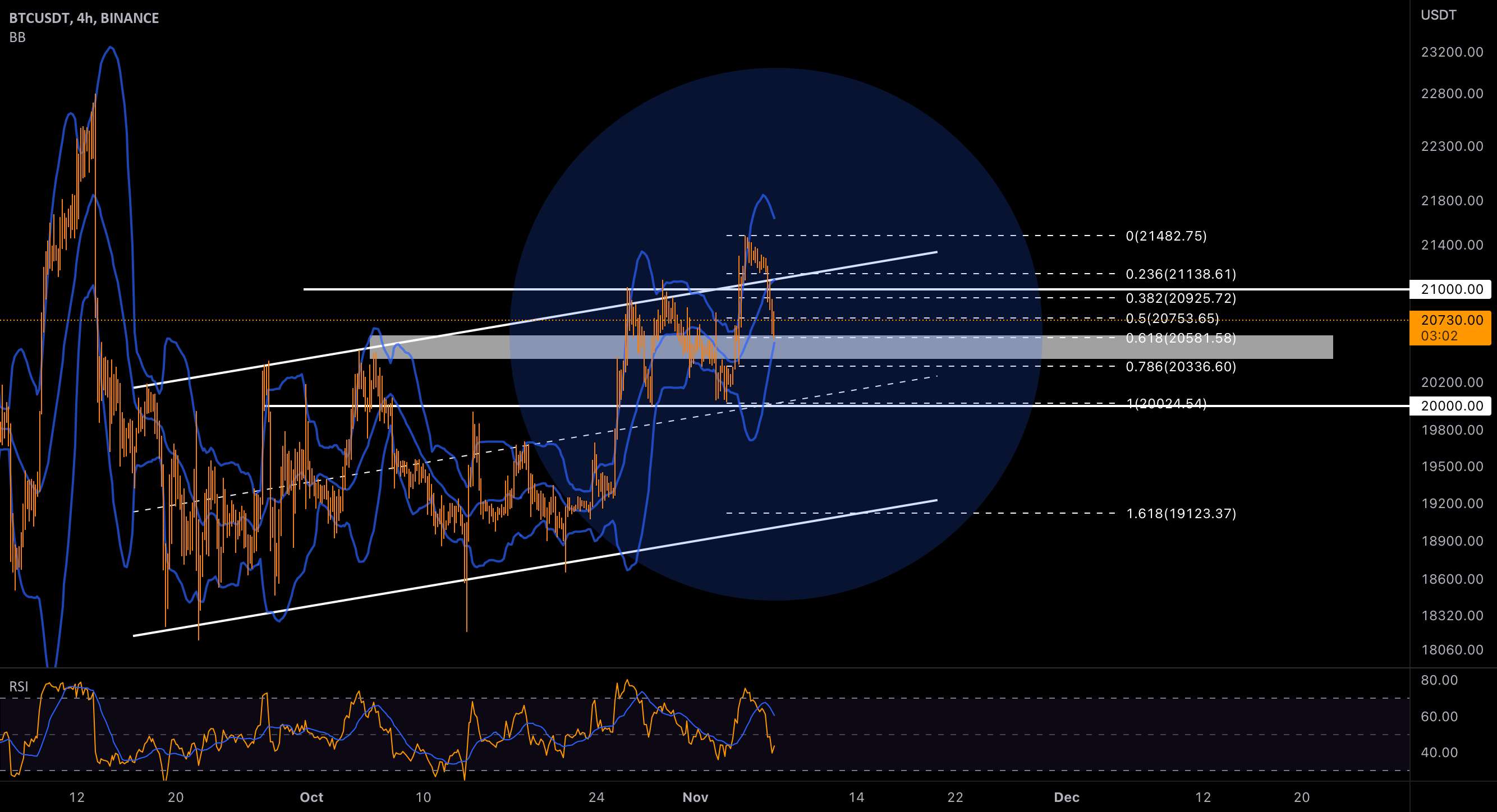Select the BB indicator label
This screenshot has height=812, width=1497.
coord(17,37)
